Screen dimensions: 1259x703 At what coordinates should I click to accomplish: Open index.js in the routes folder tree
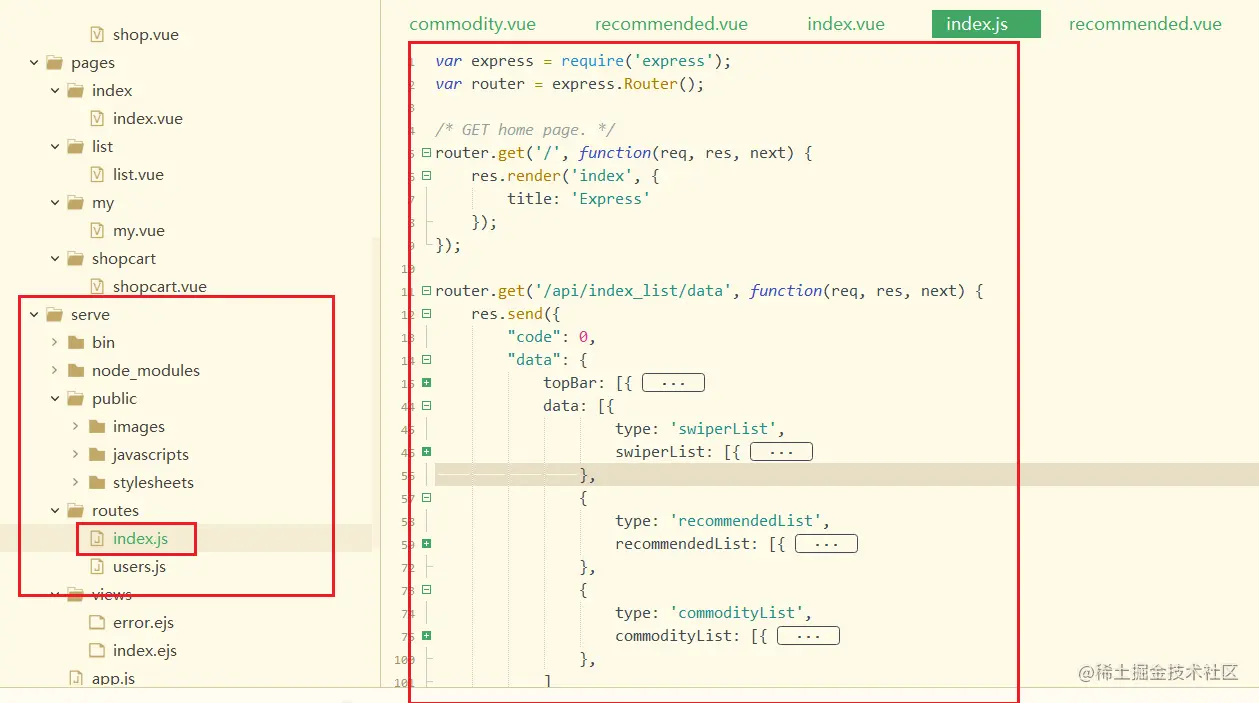(x=140, y=539)
